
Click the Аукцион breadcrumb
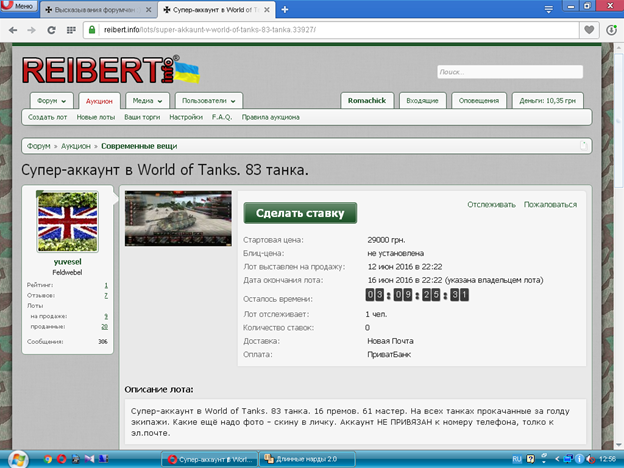tap(76, 146)
